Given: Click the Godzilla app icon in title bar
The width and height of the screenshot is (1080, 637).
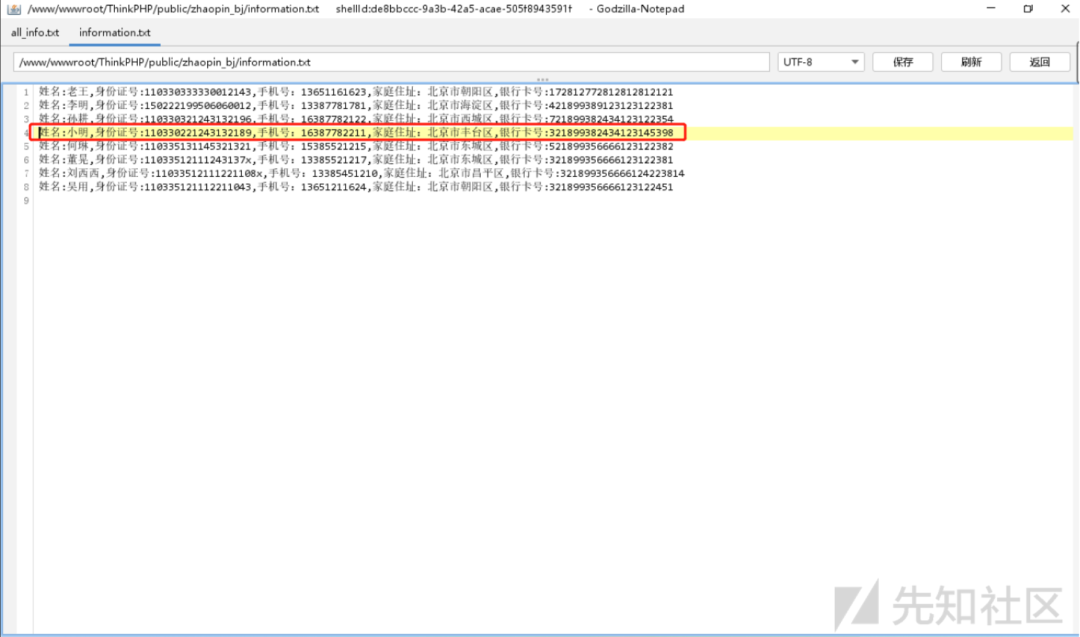Looking at the screenshot, I should pos(14,9).
